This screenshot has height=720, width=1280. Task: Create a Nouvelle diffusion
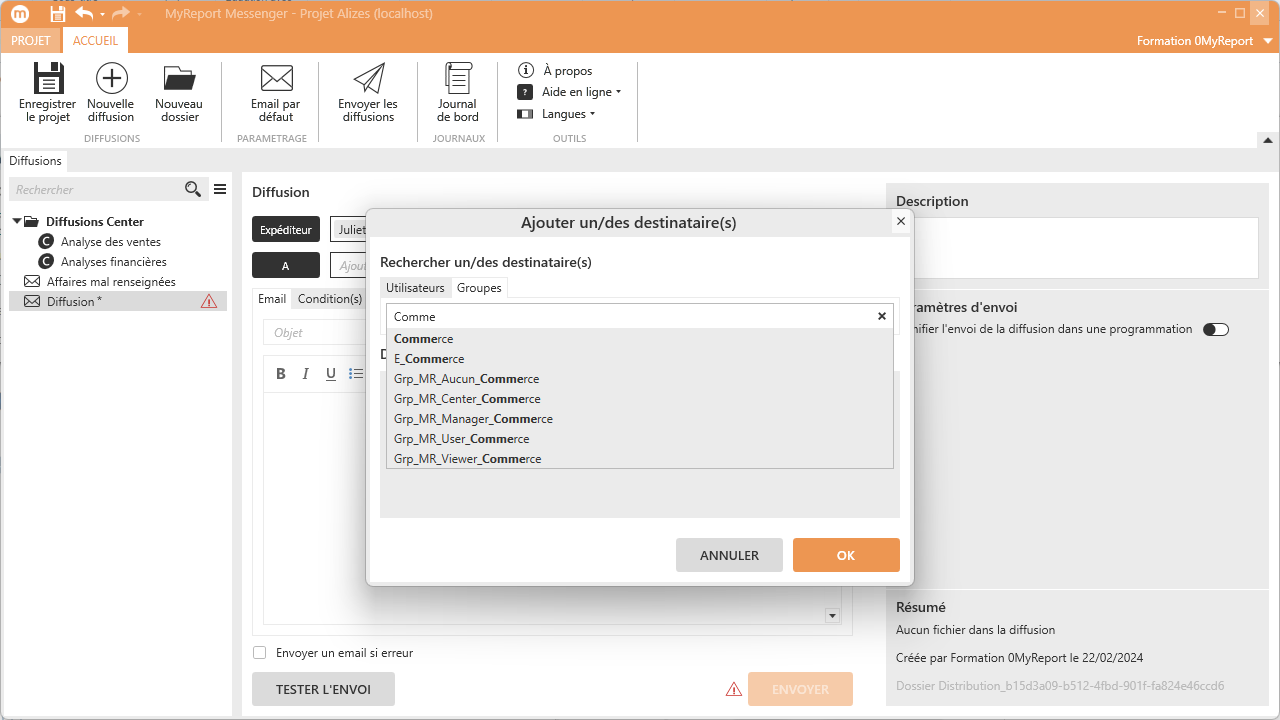(111, 80)
